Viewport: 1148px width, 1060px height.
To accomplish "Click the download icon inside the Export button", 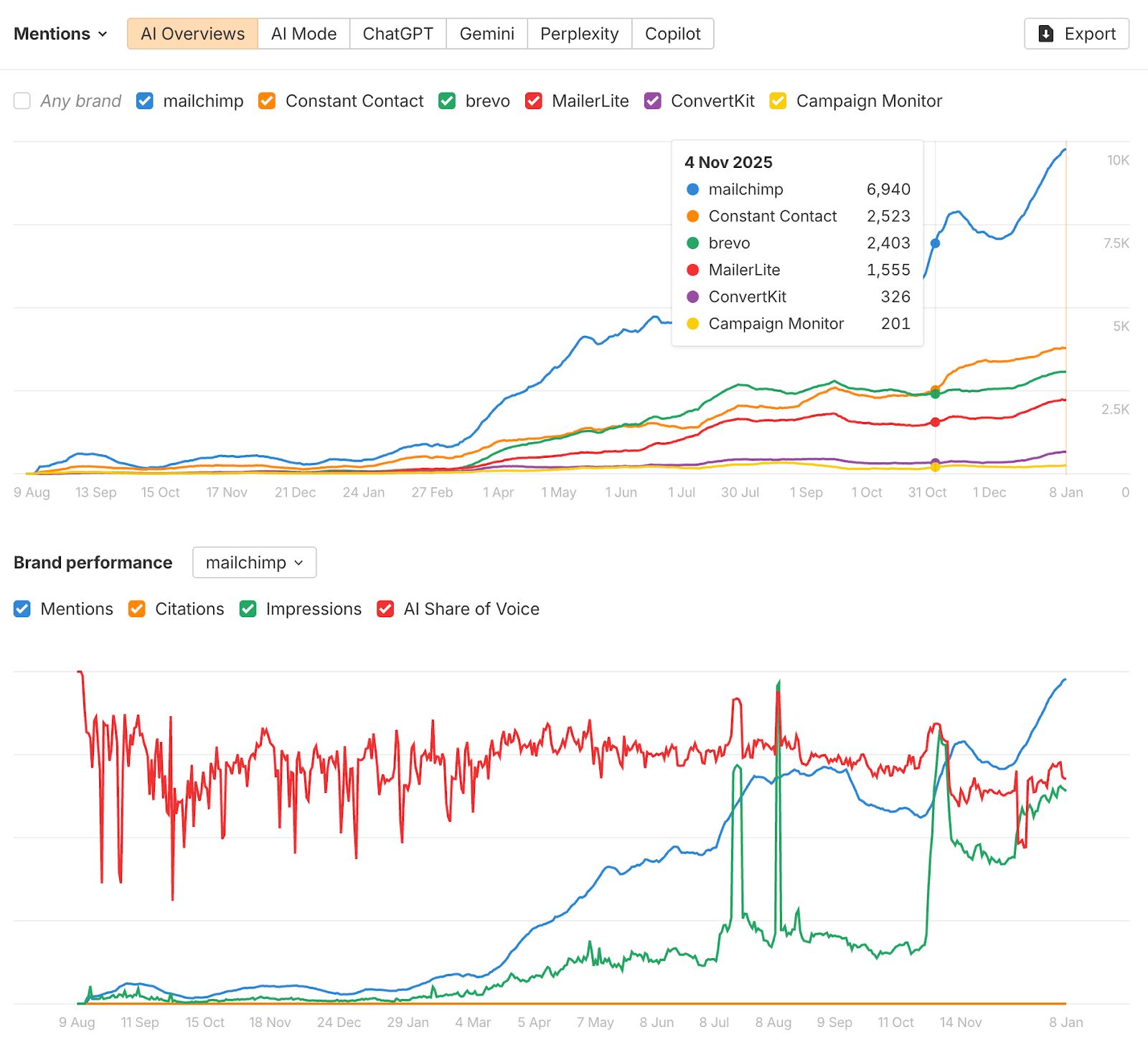I will (1046, 33).
